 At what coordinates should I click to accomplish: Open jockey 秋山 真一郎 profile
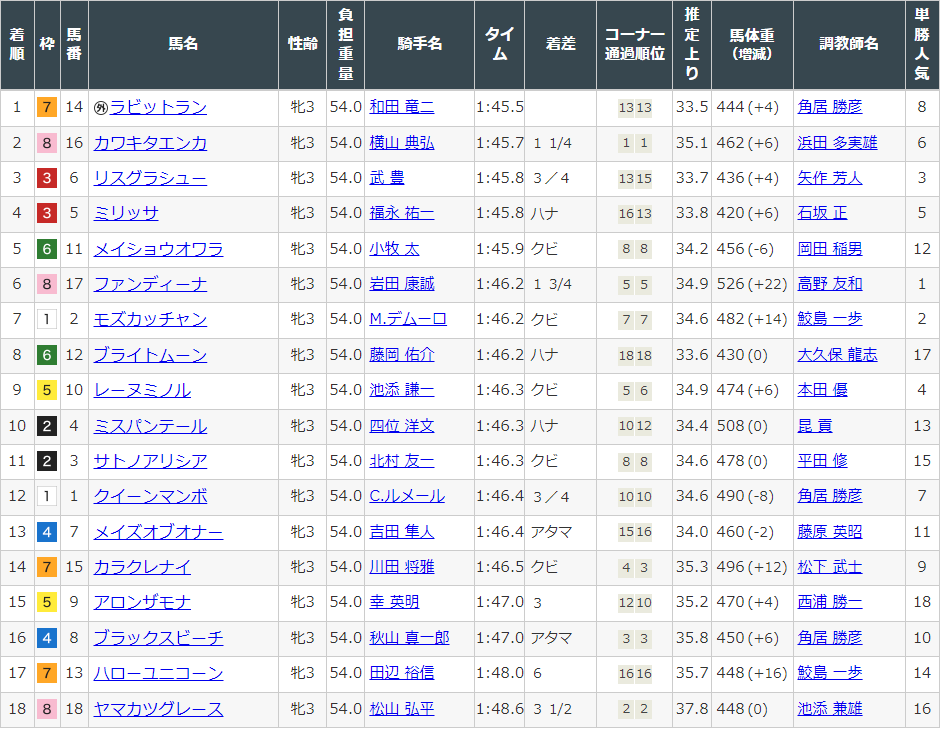[409, 637]
